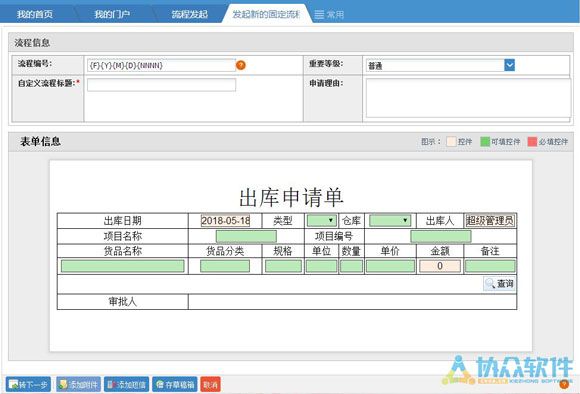Click the 金额 field showing 0
The height and width of the screenshot is (394, 580).
pyautogui.click(x=440, y=266)
